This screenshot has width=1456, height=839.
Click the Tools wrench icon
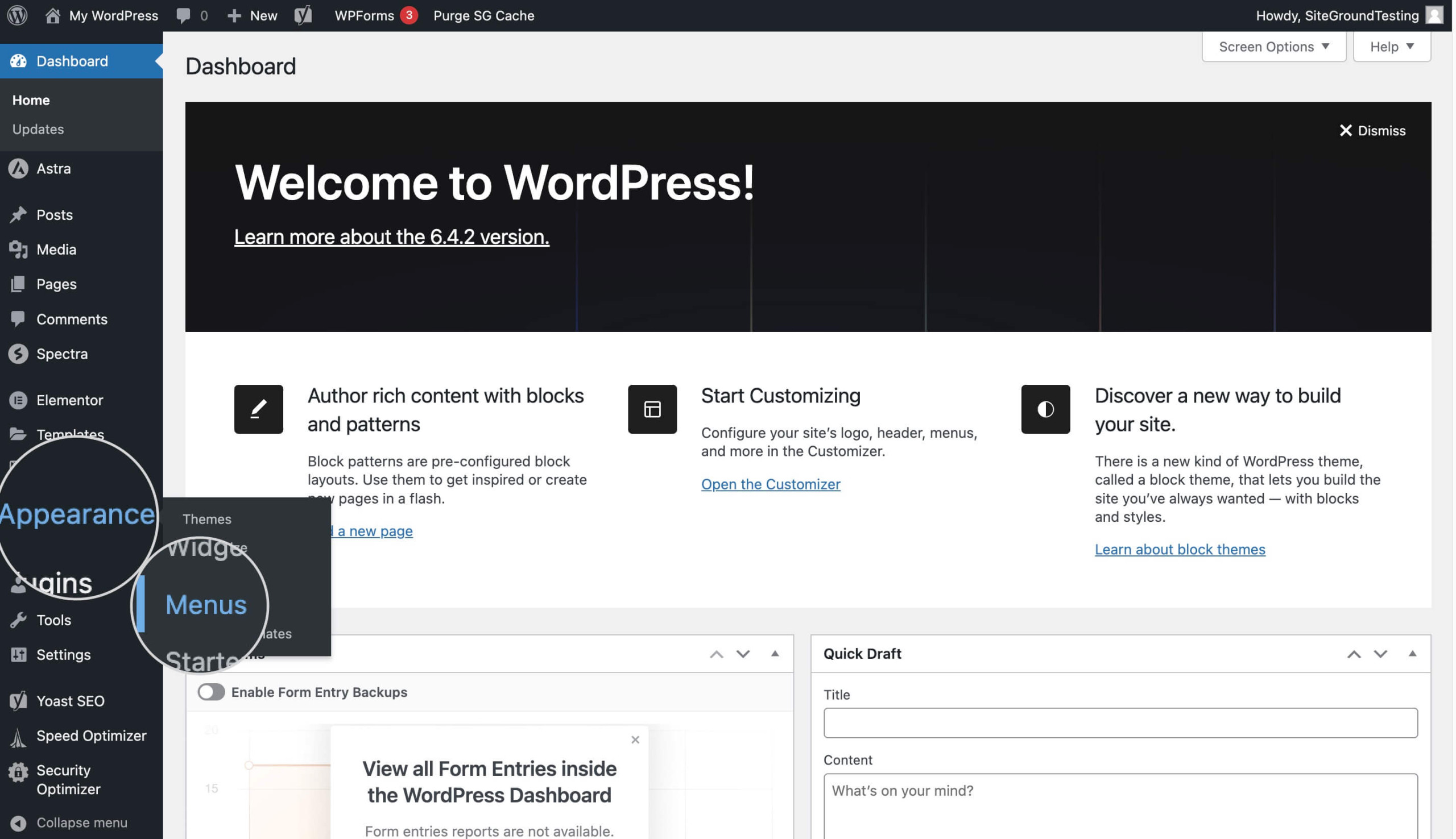[x=18, y=620]
